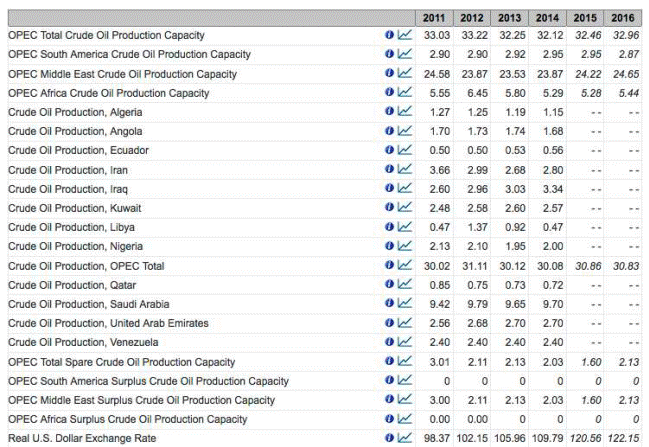
Task: Open chart icon for OPEC South America Crude Oil Production Capacity
Action: point(405,54)
